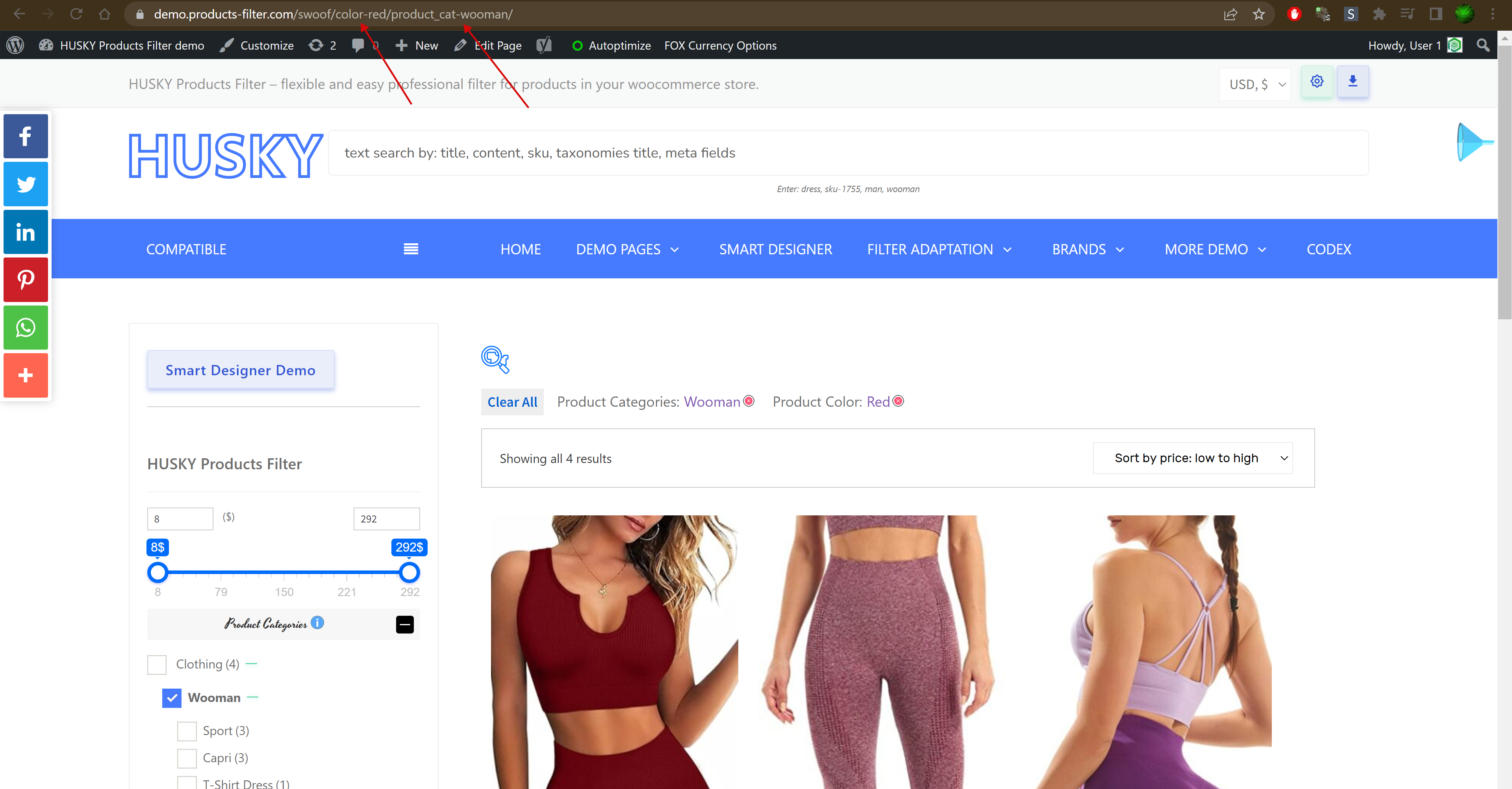Viewport: 1512px width, 789px height.
Task: Collapse the Product Categories section
Action: click(405, 624)
